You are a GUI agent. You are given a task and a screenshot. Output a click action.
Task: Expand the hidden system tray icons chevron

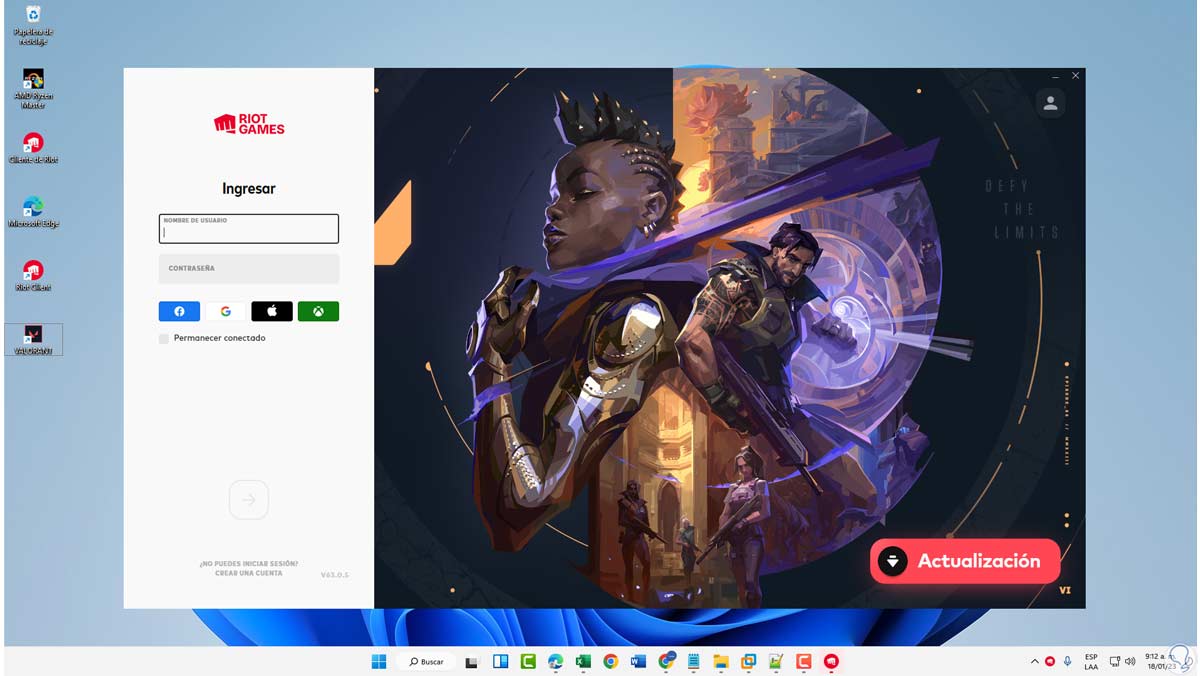[1034, 661]
